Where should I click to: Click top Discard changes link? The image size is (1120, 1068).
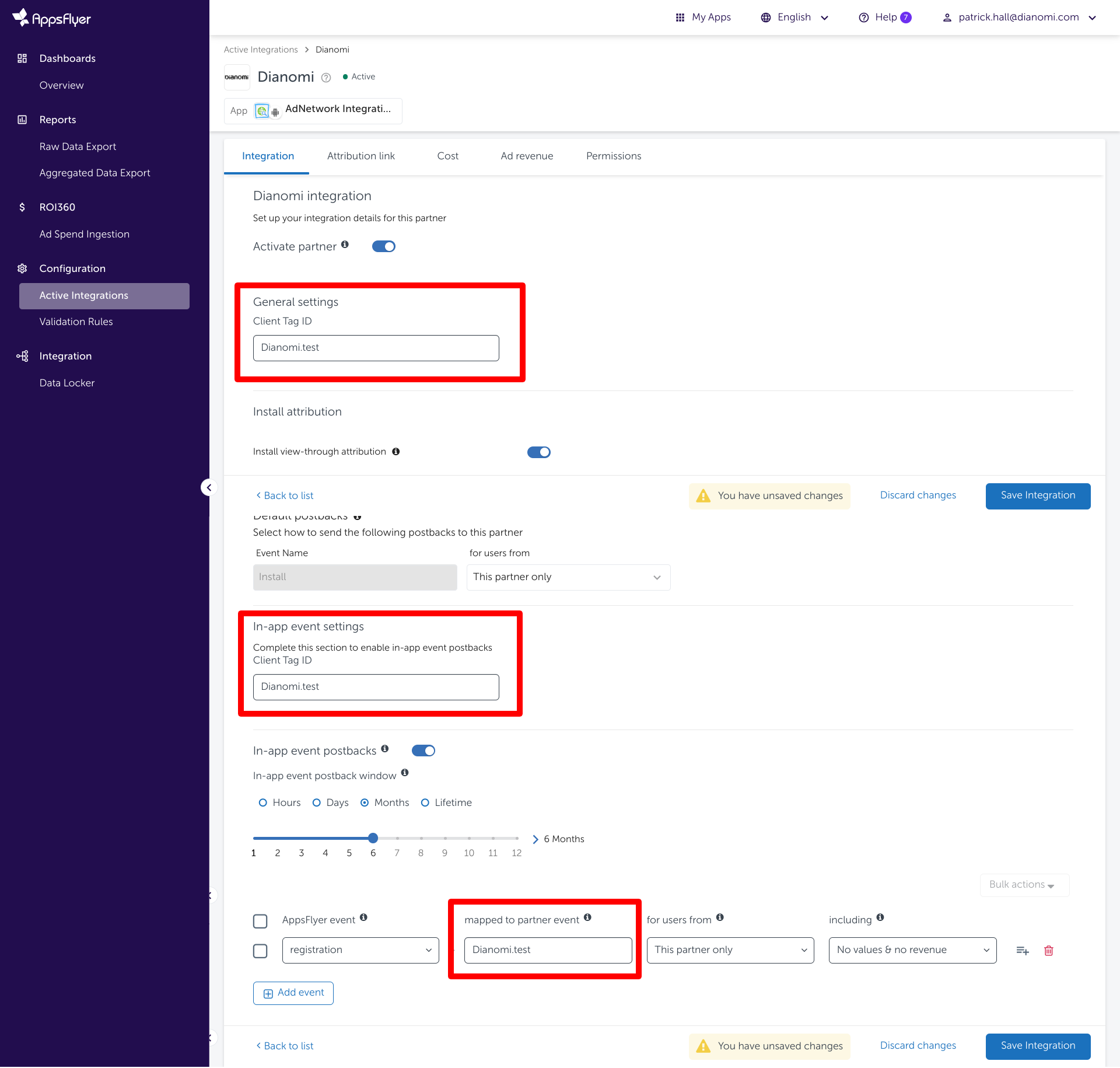coord(918,495)
